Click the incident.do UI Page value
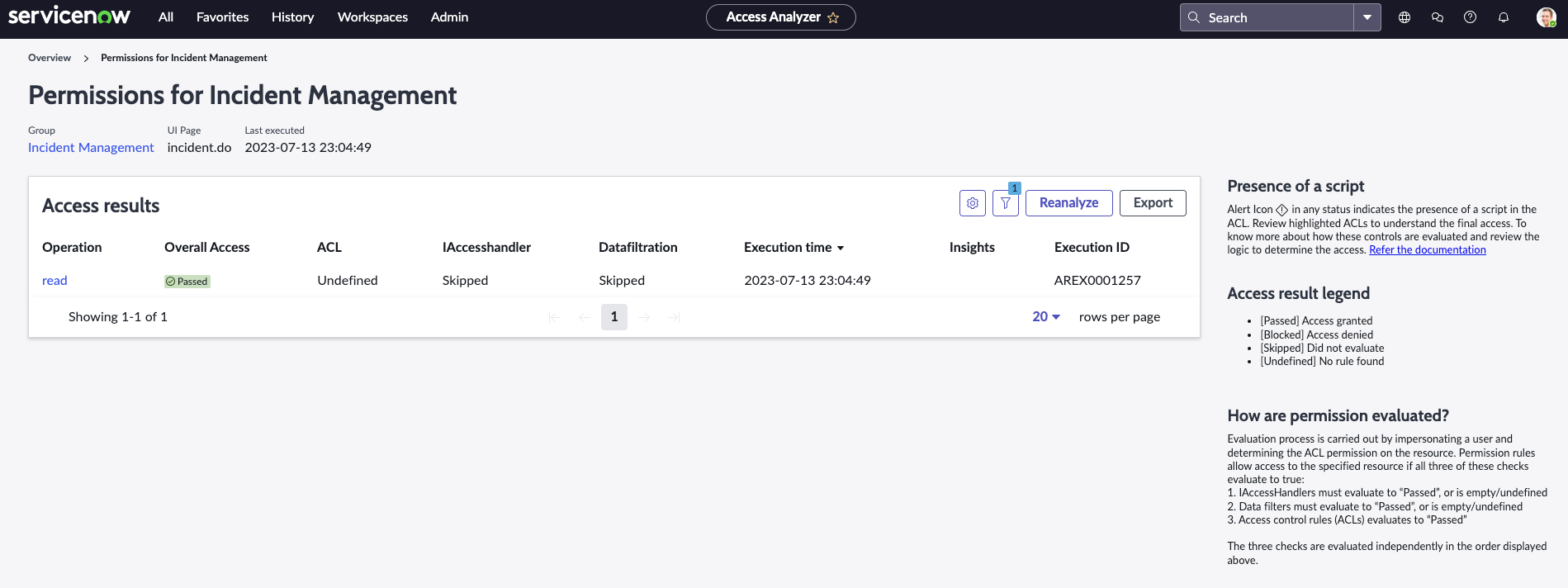The width and height of the screenshot is (1568, 588). (x=199, y=148)
